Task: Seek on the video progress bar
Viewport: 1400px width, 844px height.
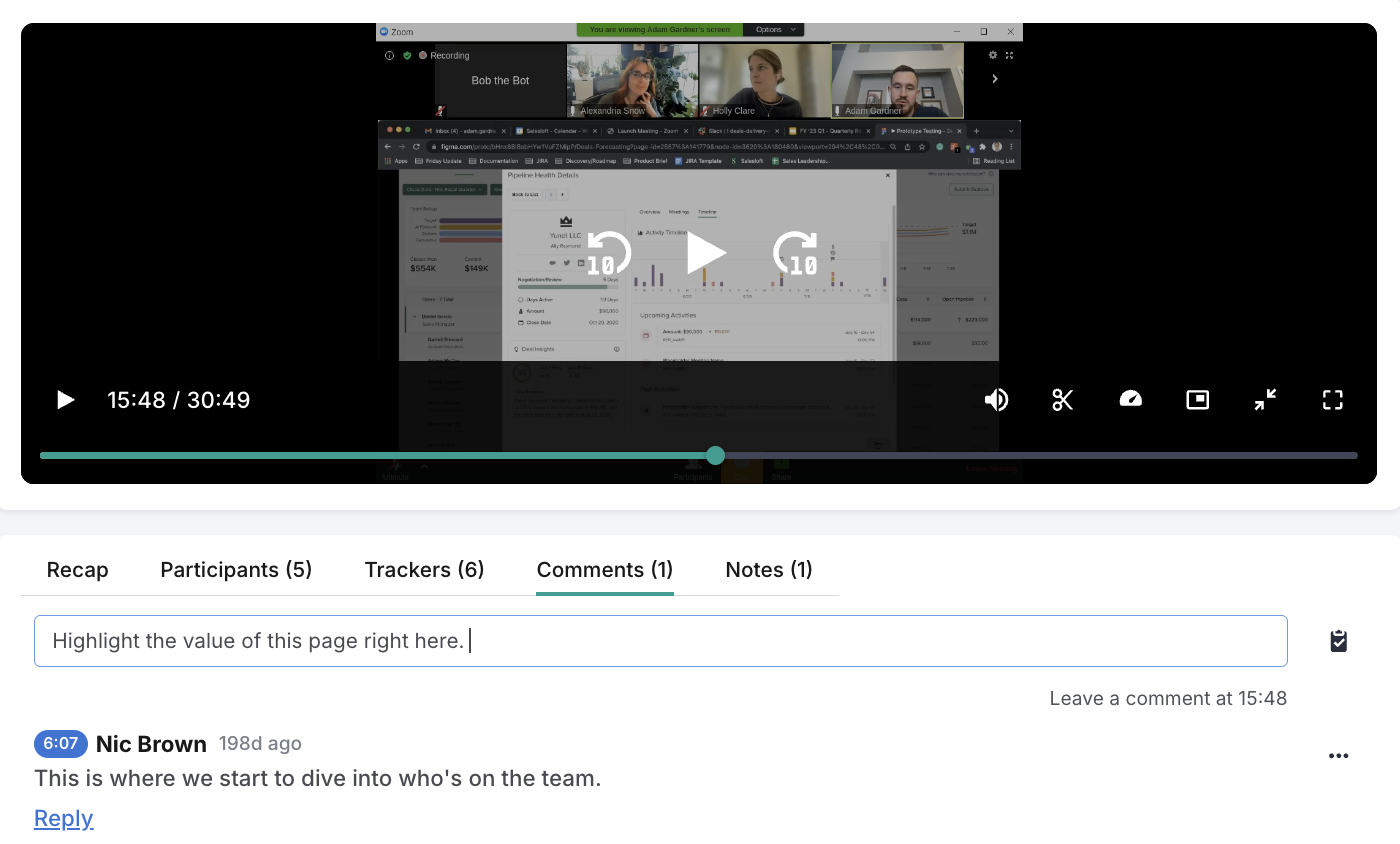Action: (698, 455)
